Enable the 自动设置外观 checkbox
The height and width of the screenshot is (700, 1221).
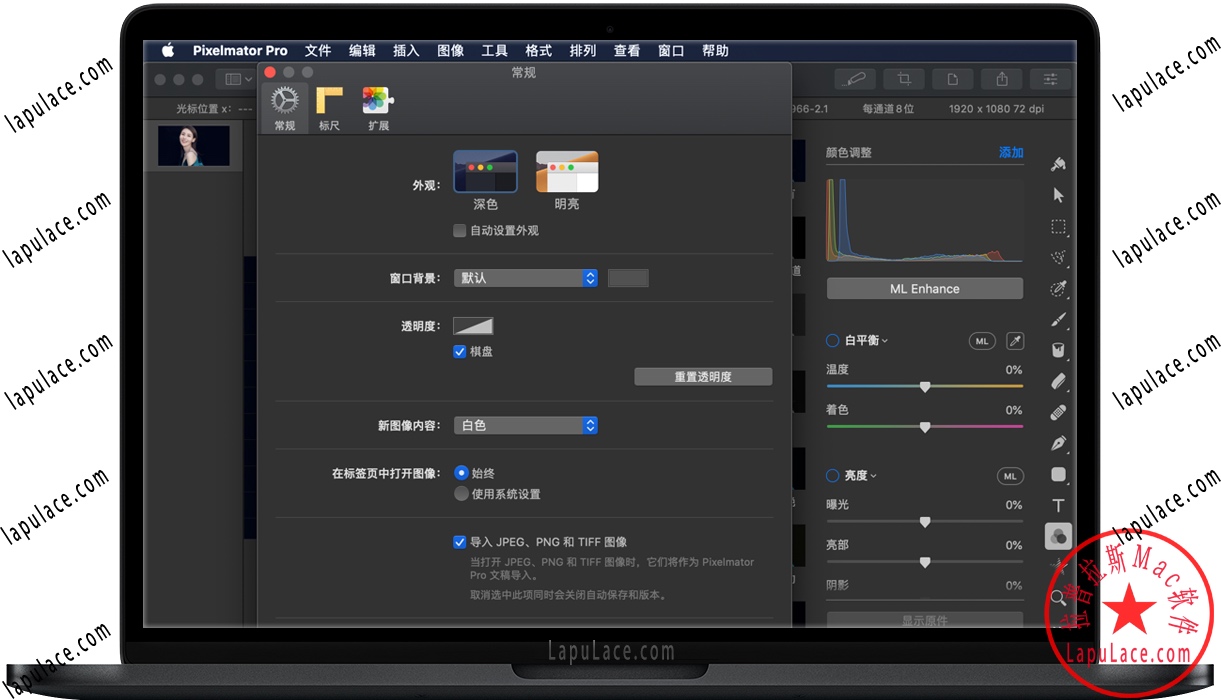pyautogui.click(x=460, y=230)
